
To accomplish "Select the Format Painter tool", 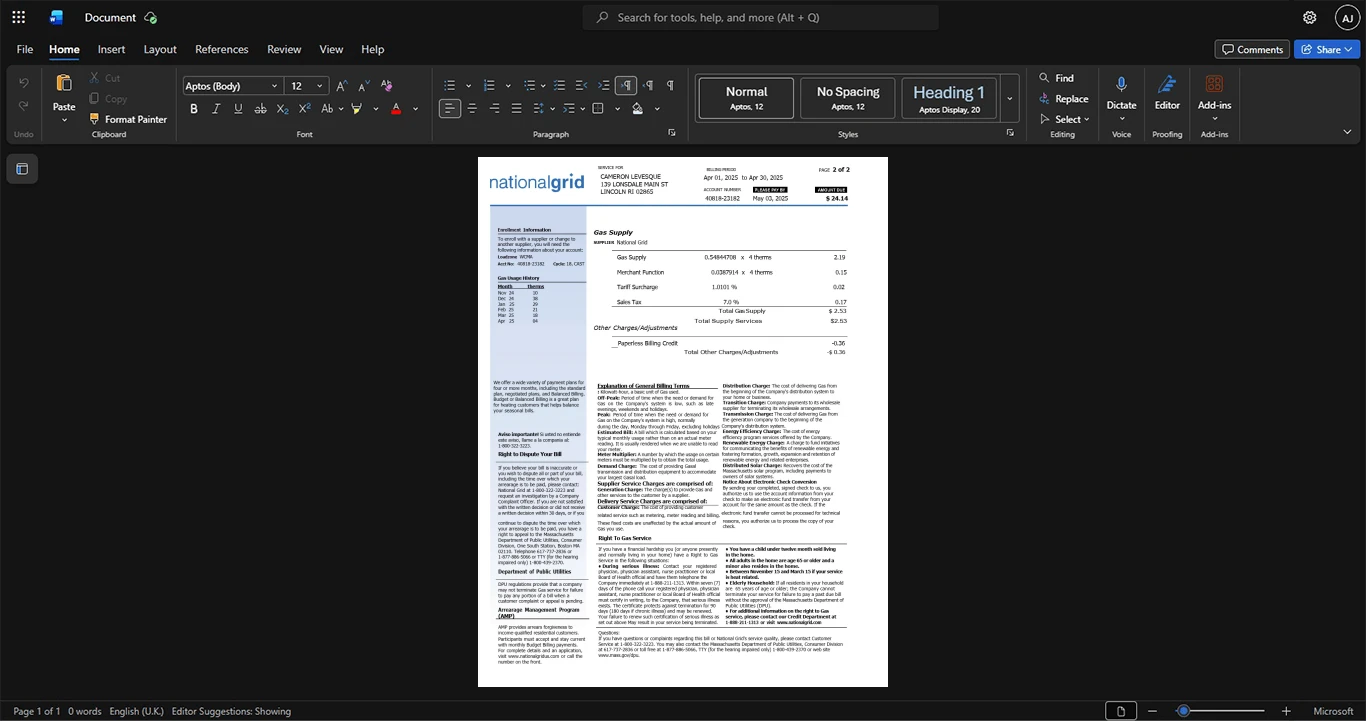I will 128,119.
